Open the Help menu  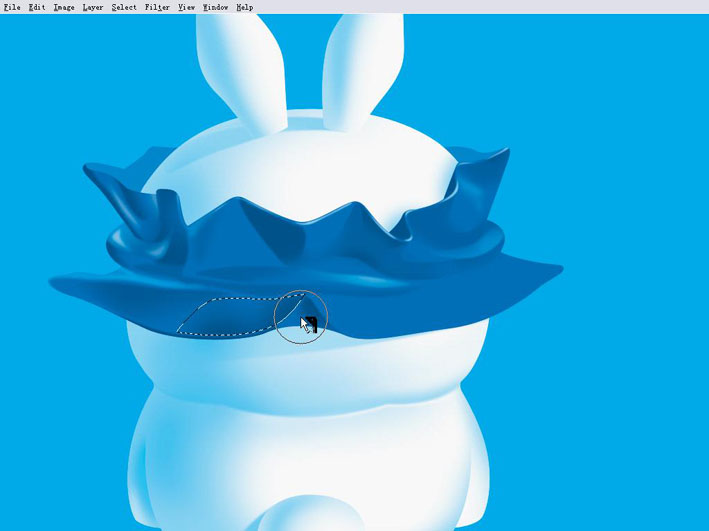tap(245, 7)
